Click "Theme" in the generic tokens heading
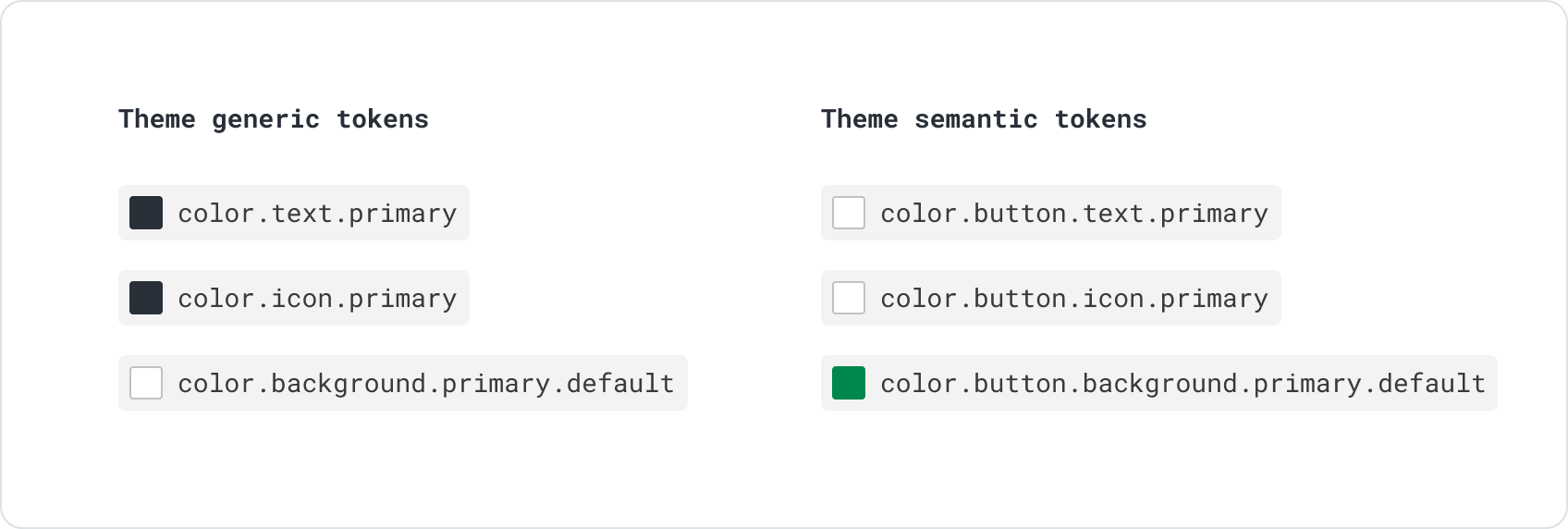Screen dimensions: 1568x529 [156, 119]
